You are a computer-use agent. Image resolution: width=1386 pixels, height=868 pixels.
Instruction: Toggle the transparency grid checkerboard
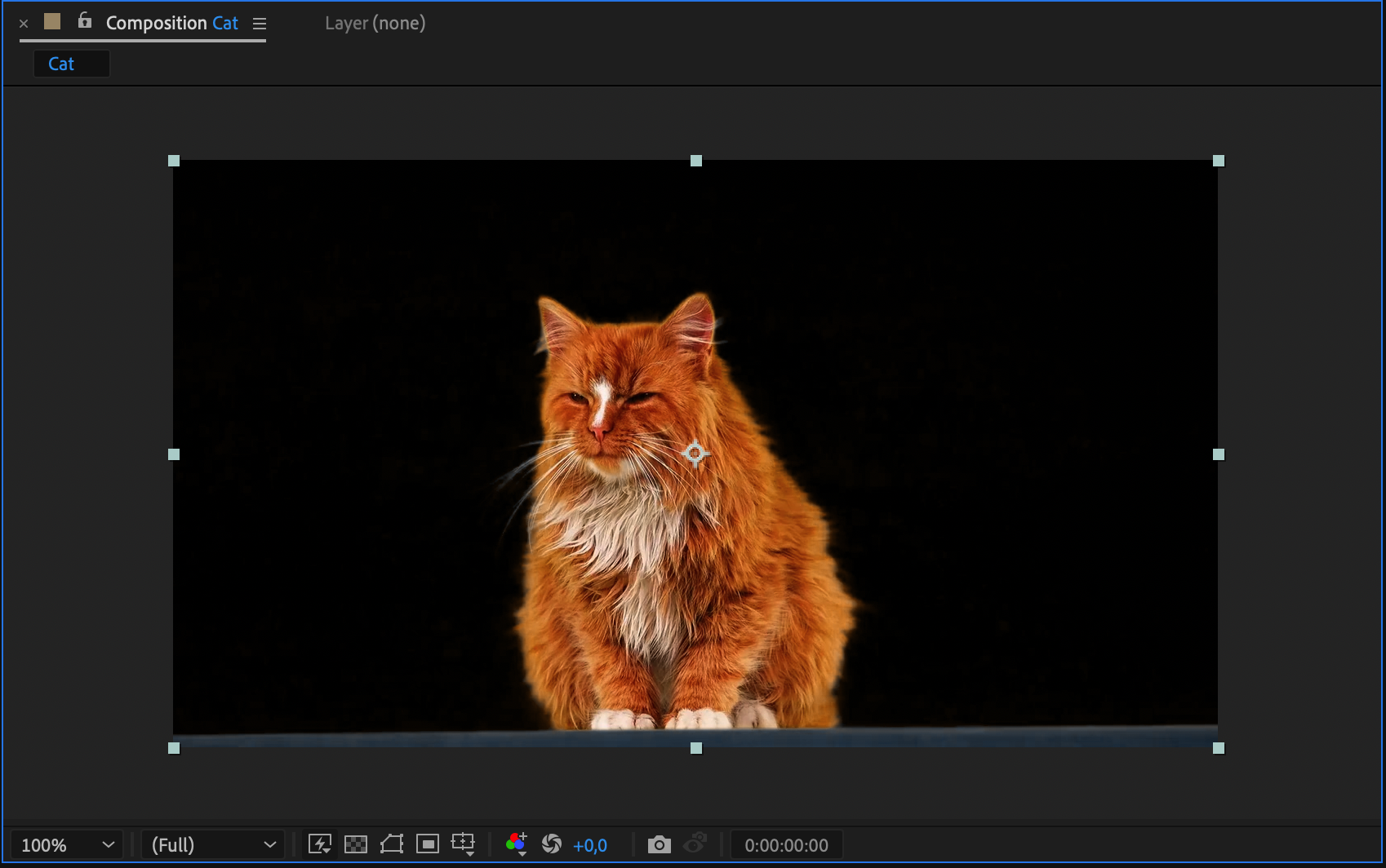click(356, 844)
